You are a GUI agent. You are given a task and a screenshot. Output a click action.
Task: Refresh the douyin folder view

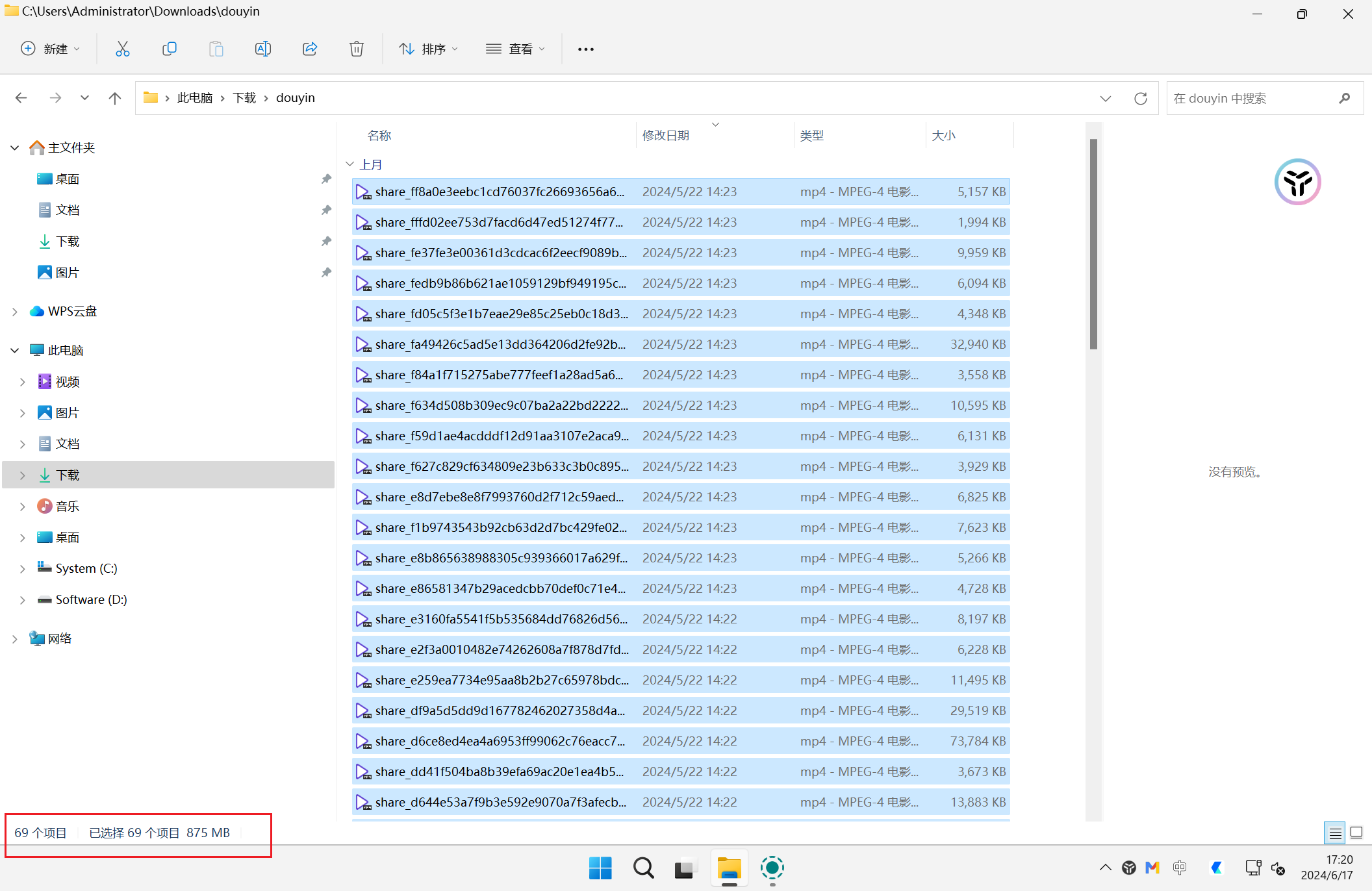(1140, 98)
